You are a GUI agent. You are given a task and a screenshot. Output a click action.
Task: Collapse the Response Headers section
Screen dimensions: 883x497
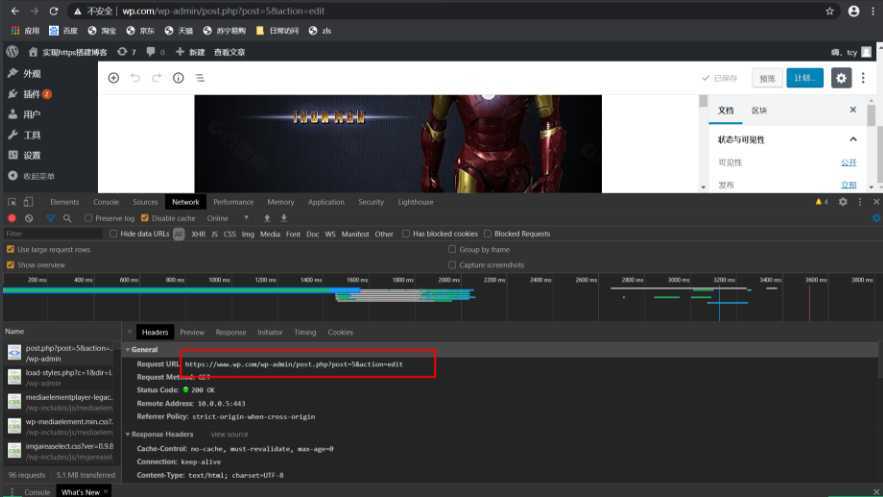128,435
